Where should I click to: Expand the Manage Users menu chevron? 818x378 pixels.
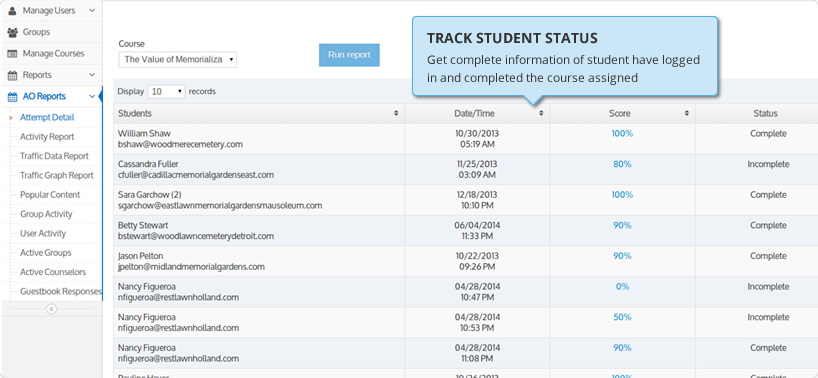[92, 10]
